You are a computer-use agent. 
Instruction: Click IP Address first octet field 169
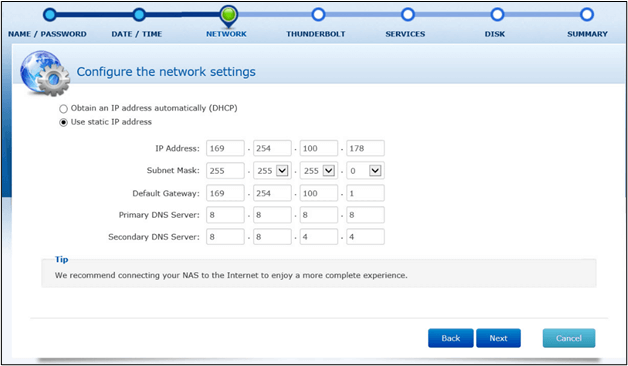tap(225, 148)
